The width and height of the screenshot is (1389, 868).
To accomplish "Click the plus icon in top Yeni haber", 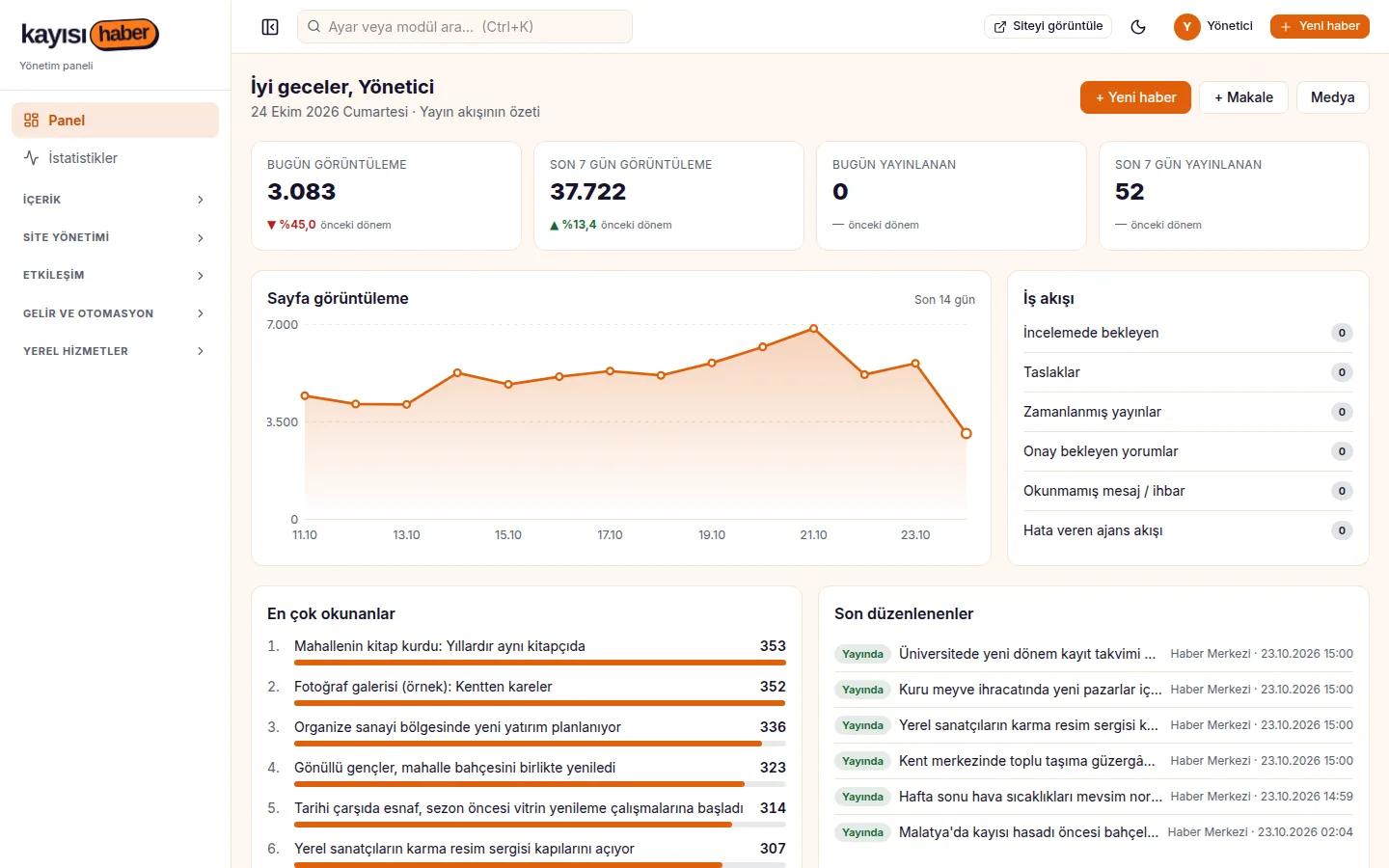I will point(1286,27).
